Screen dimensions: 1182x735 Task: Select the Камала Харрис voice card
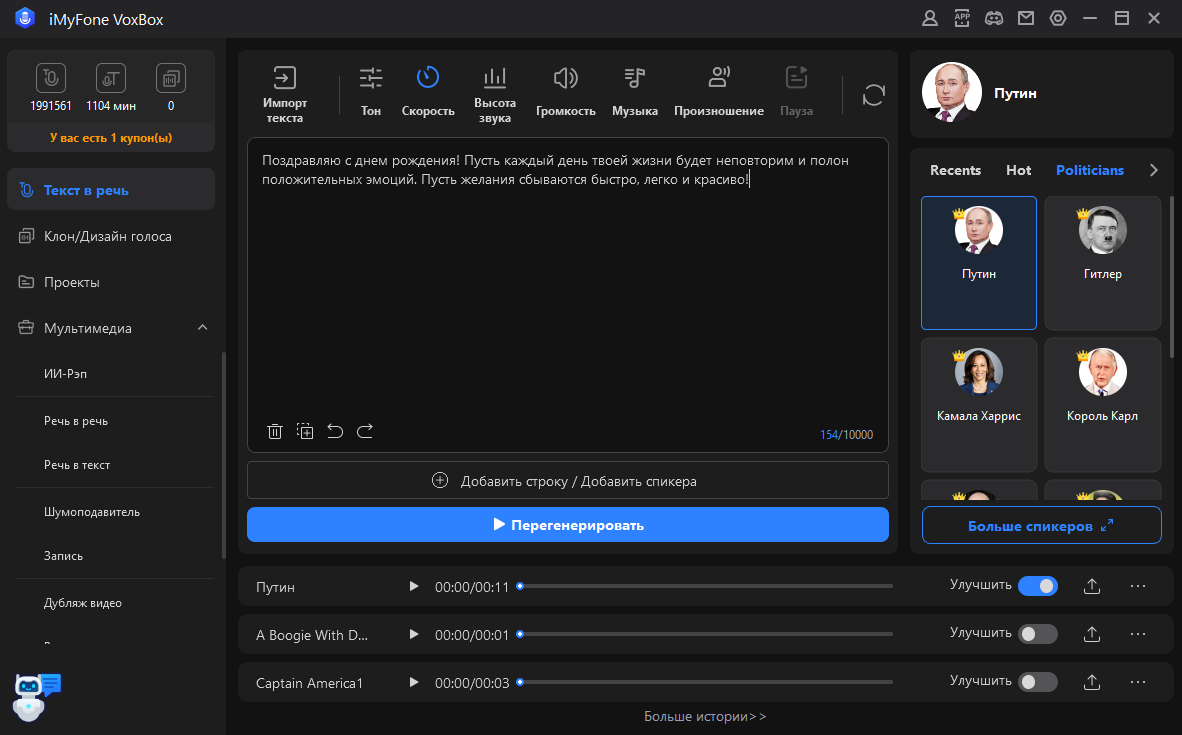tap(978, 405)
